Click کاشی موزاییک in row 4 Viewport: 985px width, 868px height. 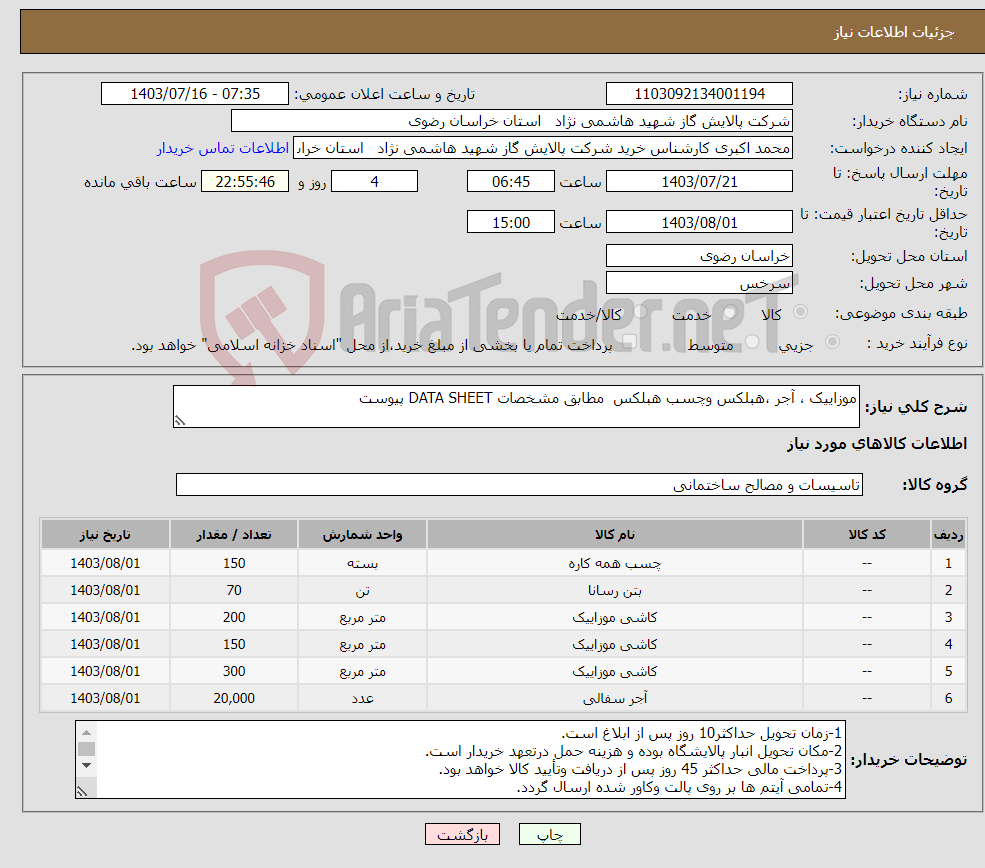(614, 644)
